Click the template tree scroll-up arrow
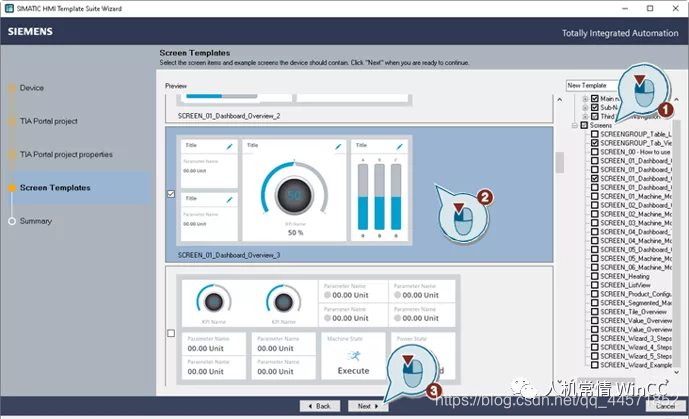The width and height of the screenshot is (689, 419). (676, 100)
